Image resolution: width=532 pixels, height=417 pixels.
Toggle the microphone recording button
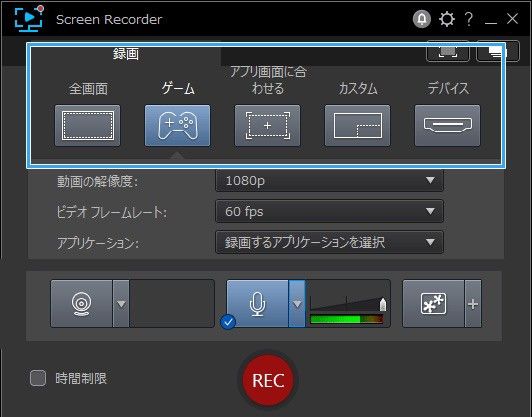[x=258, y=304]
